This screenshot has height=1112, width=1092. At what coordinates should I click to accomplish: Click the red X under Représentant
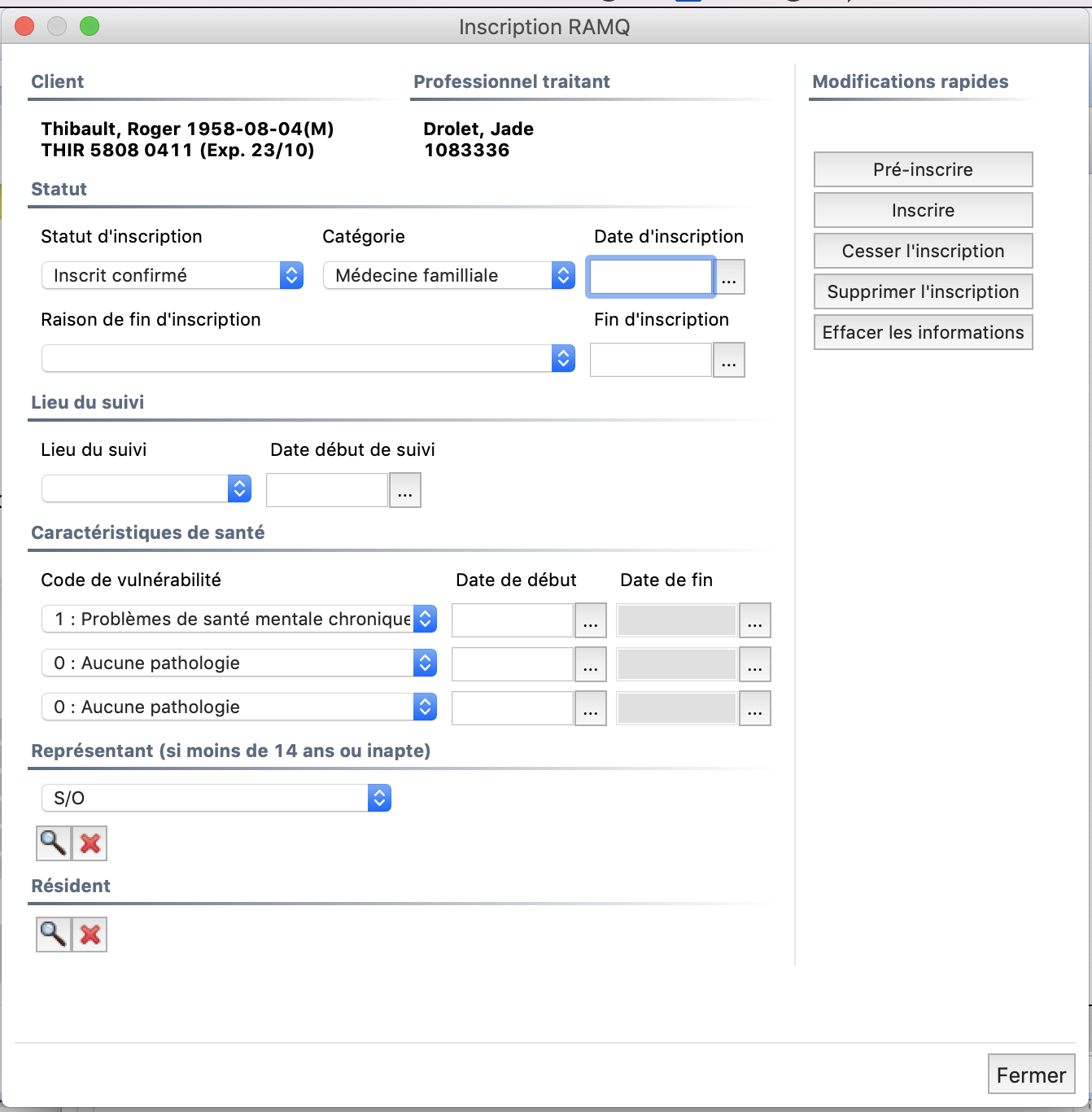coord(90,843)
